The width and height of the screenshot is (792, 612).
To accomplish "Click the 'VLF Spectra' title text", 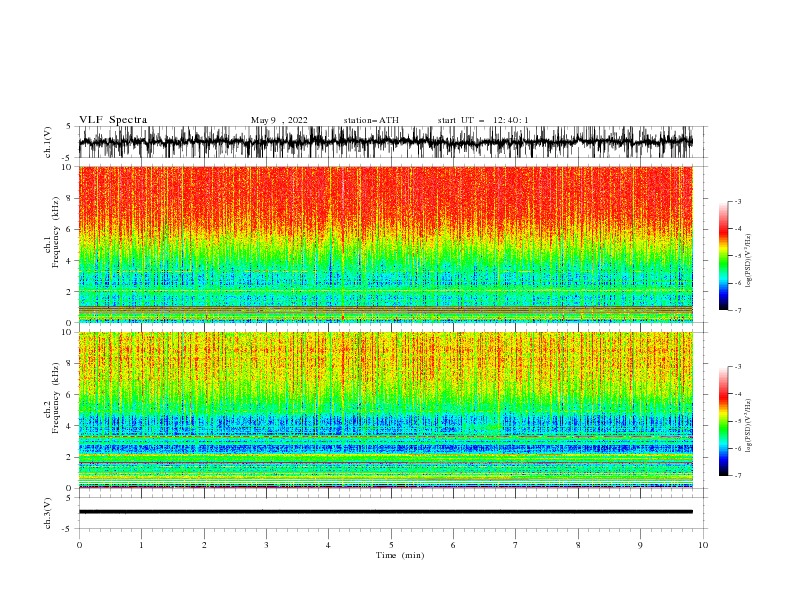I will (x=113, y=120).
